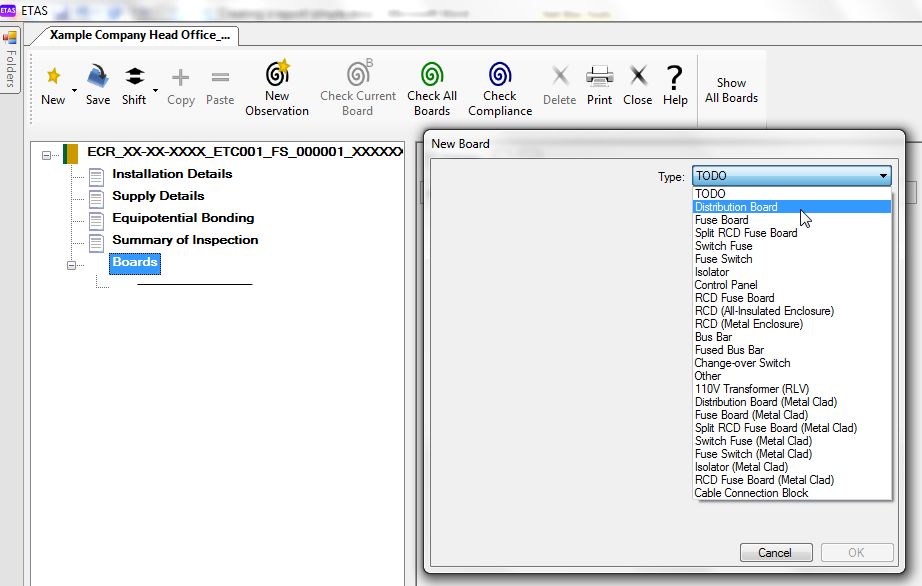The width and height of the screenshot is (922, 586).
Task: Click the OK button in New Board
Action: pyautogui.click(x=857, y=552)
